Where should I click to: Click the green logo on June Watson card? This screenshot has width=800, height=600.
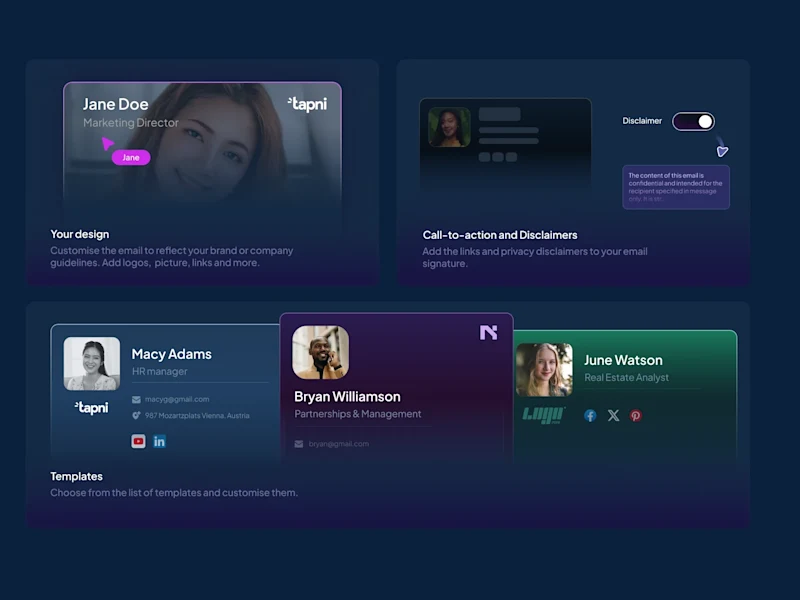[x=544, y=415]
